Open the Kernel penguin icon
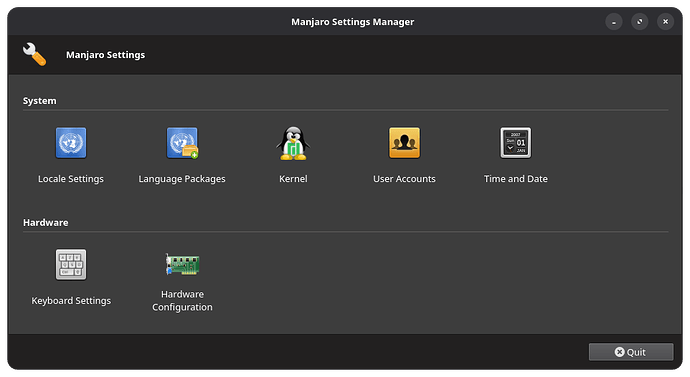This screenshot has height=377, width=690. pos(293,143)
